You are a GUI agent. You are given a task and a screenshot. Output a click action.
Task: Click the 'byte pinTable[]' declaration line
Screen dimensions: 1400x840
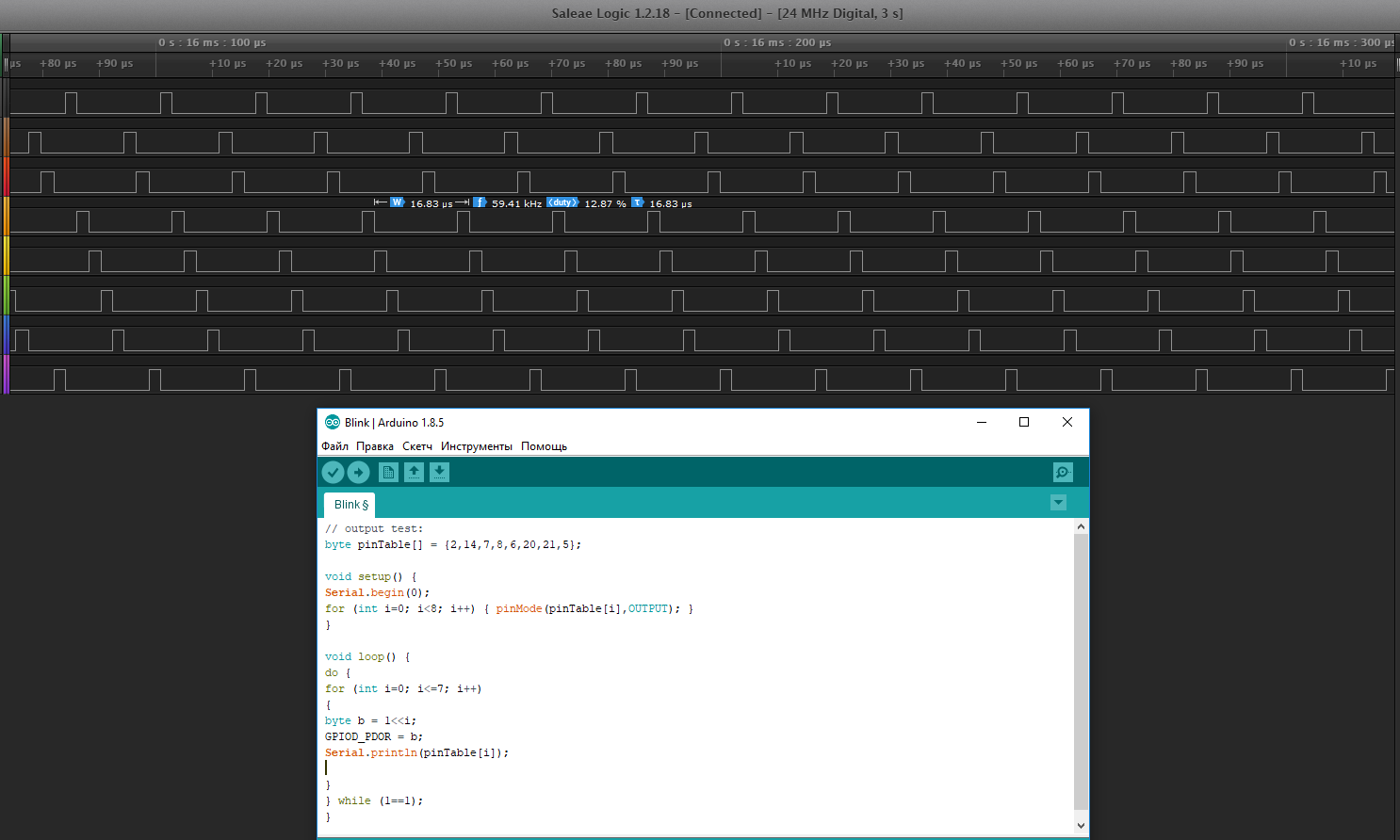click(x=453, y=544)
